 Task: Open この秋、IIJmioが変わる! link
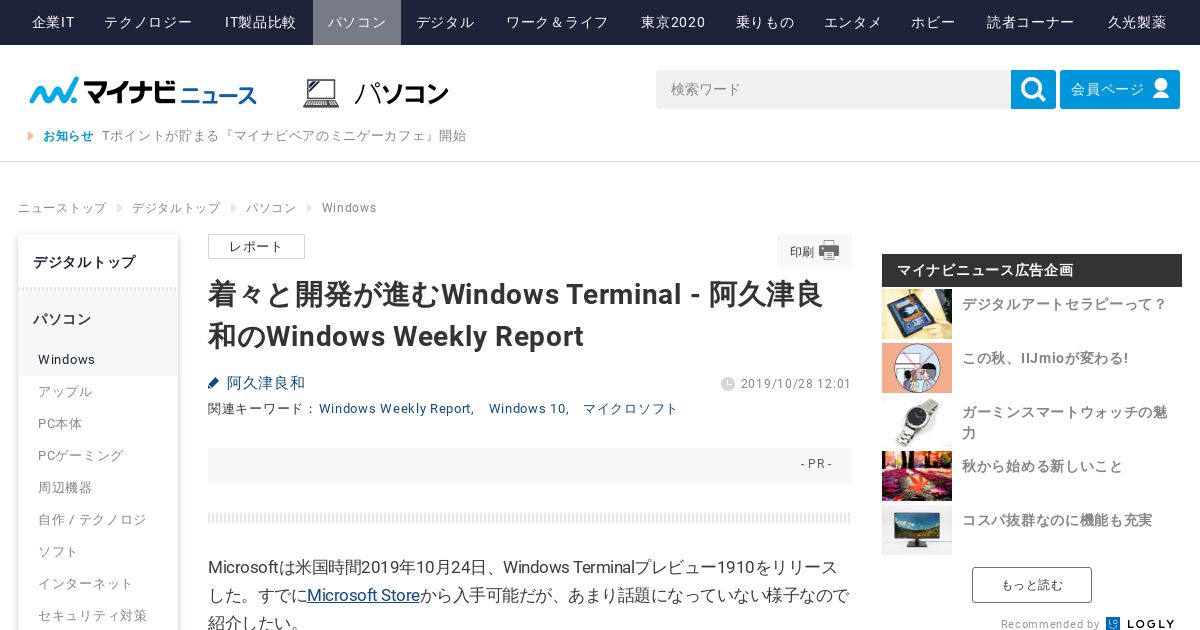[1045, 358]
